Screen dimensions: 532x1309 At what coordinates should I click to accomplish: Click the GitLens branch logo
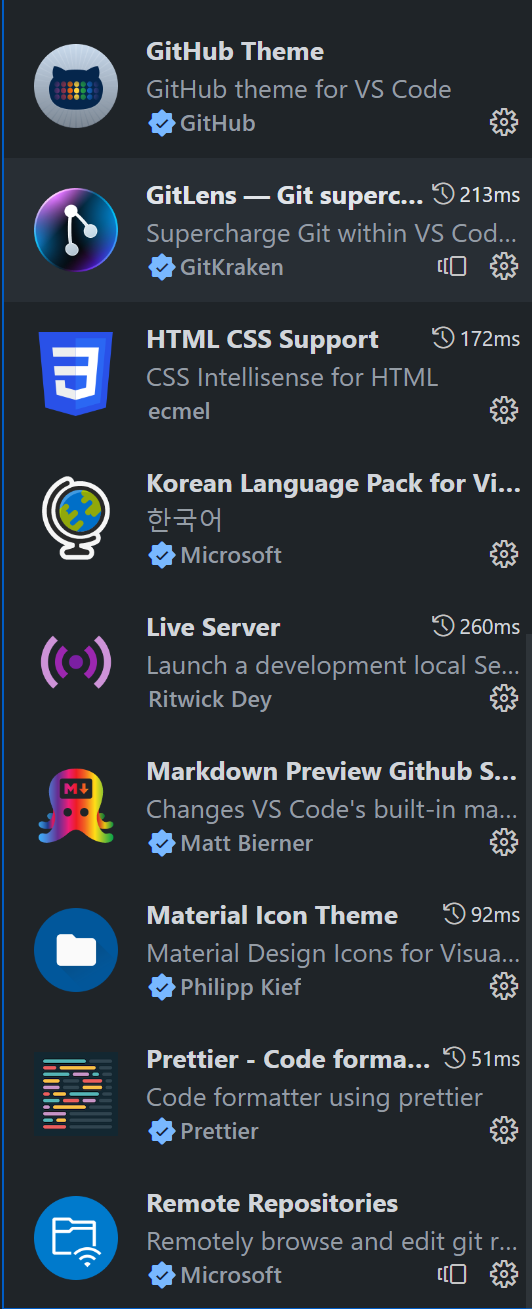[x=76, y=230]
